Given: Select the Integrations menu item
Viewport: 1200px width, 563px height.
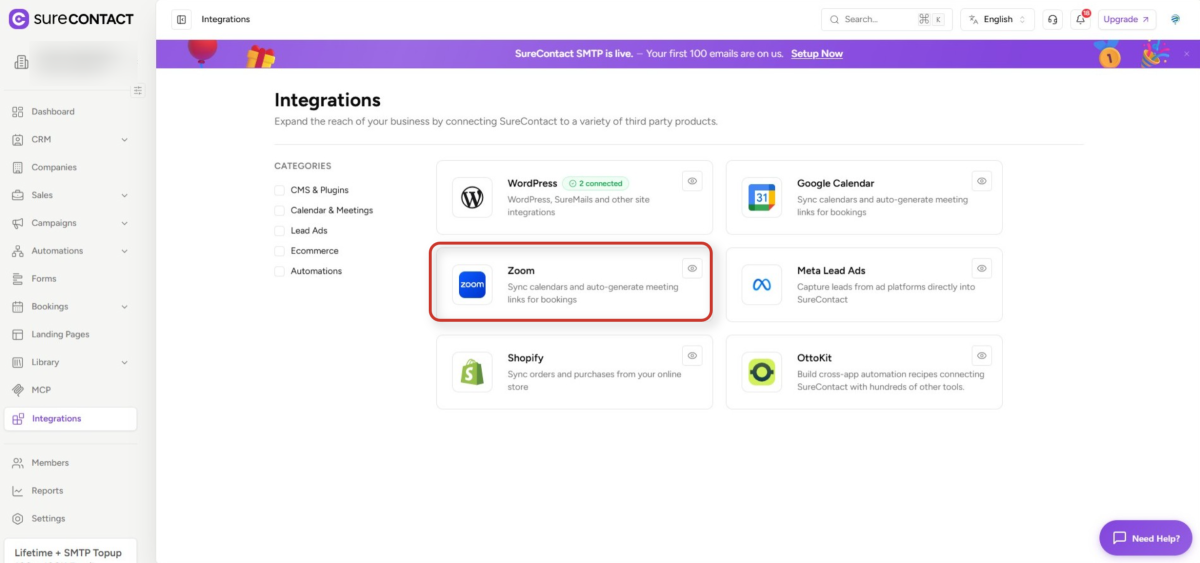Looking at the screenshot, I should [x=70, y=419].
